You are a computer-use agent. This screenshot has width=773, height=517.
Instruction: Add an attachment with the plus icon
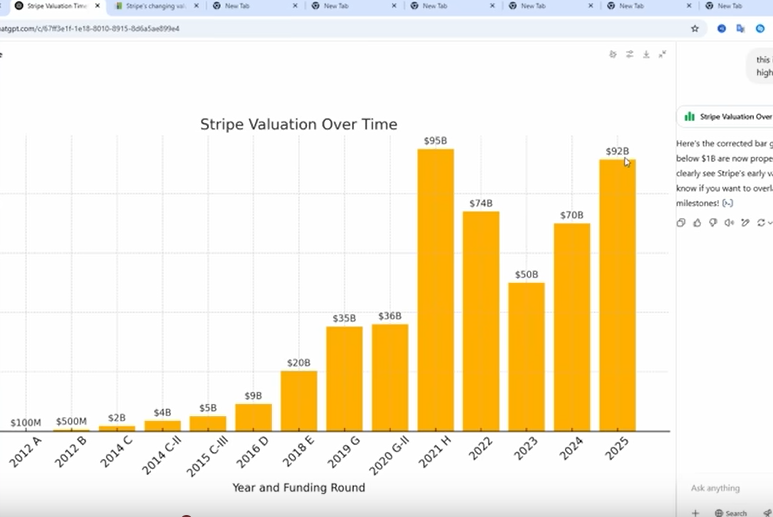(x=695, y=513)
